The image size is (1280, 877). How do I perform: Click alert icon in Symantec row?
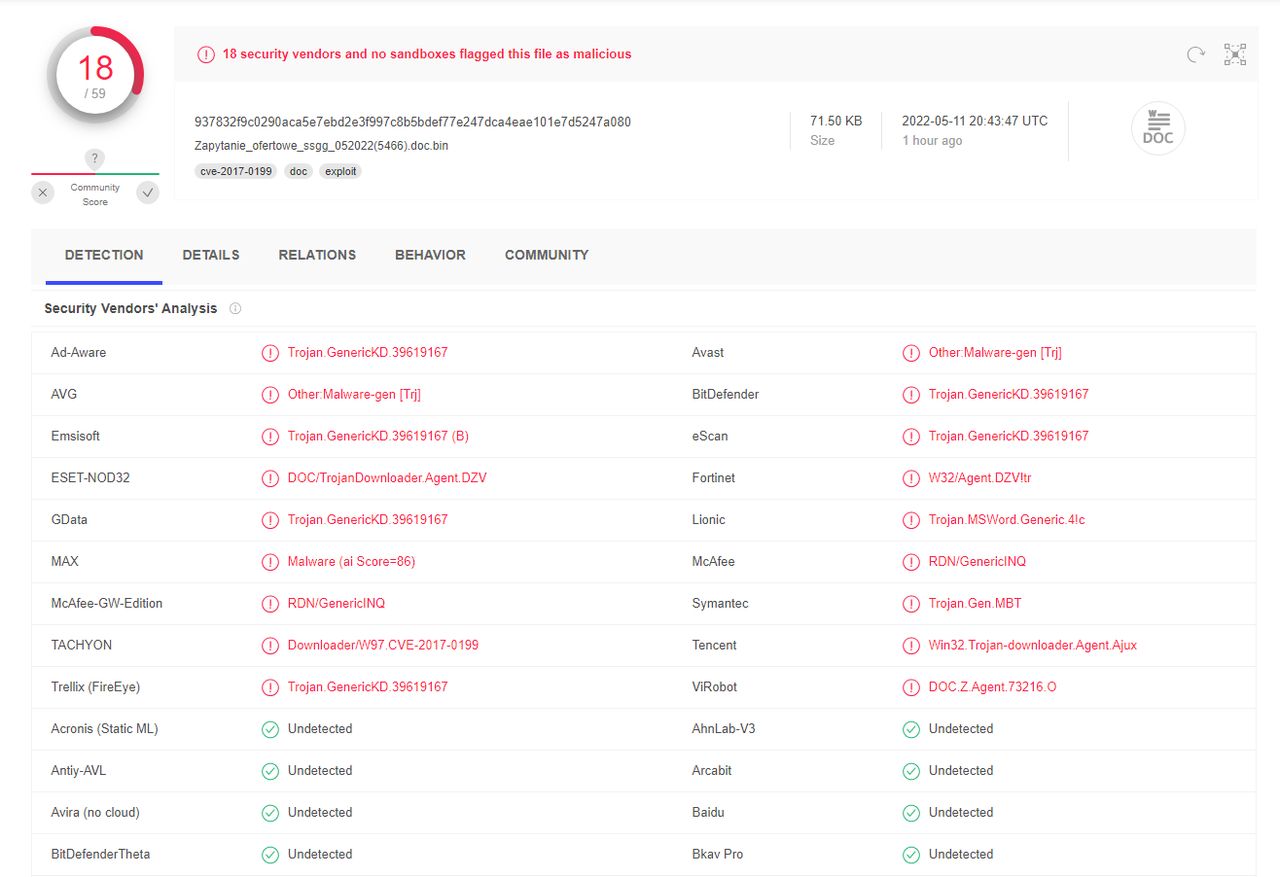point(911,604)
